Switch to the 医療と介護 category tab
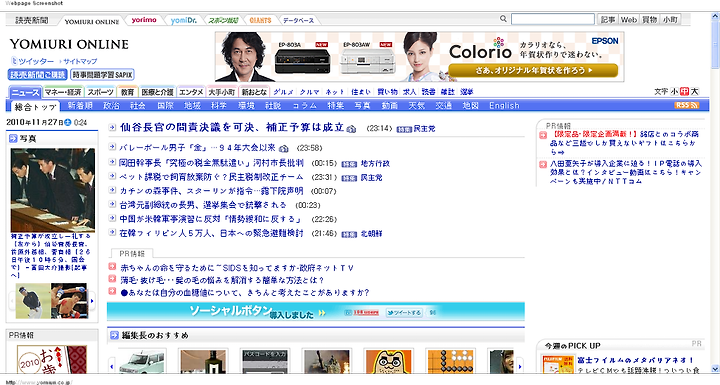 (x=157, y=92)
